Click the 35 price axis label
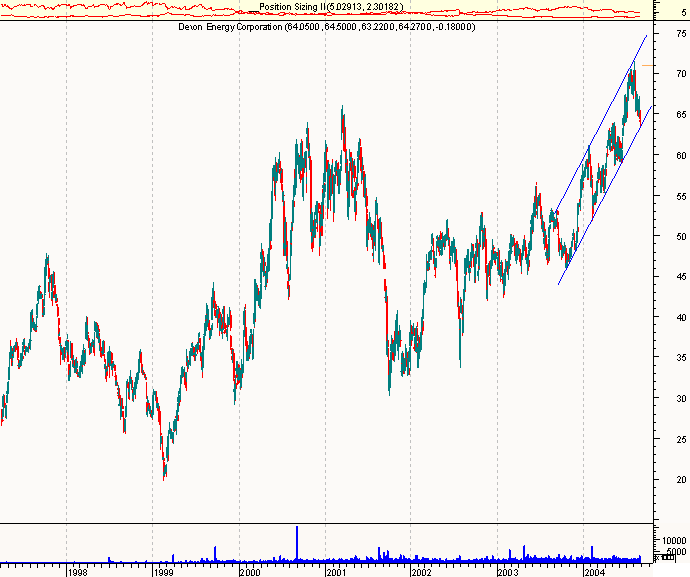The height and width of the screenshot is (577, 690). [681, 358]
